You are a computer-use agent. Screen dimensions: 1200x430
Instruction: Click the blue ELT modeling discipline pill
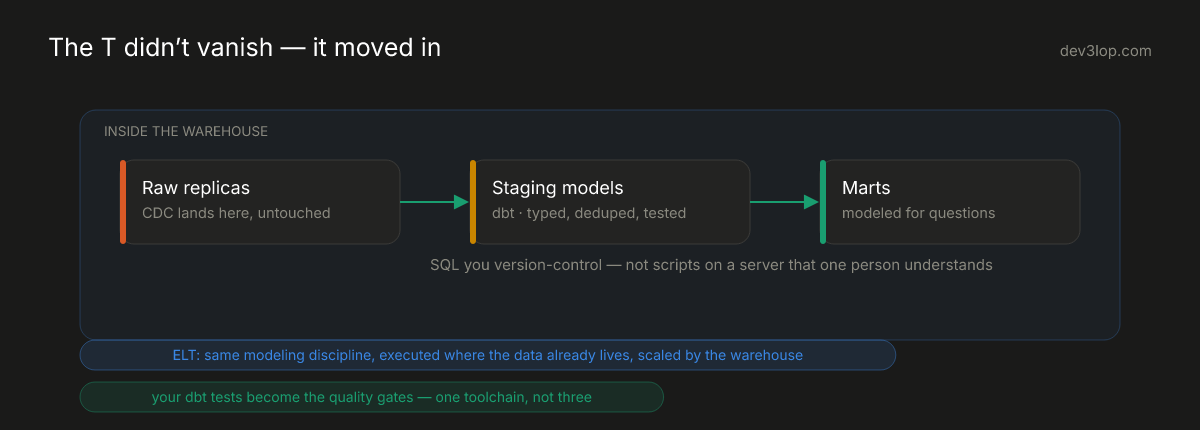(488, 355)
